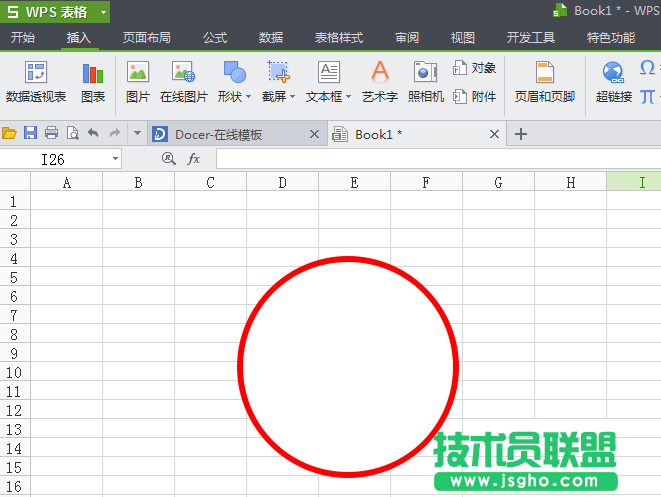Open the 页面布局 ribbon tab
Viewport: 661px width, 497px height.
click(x=147, y=38)
